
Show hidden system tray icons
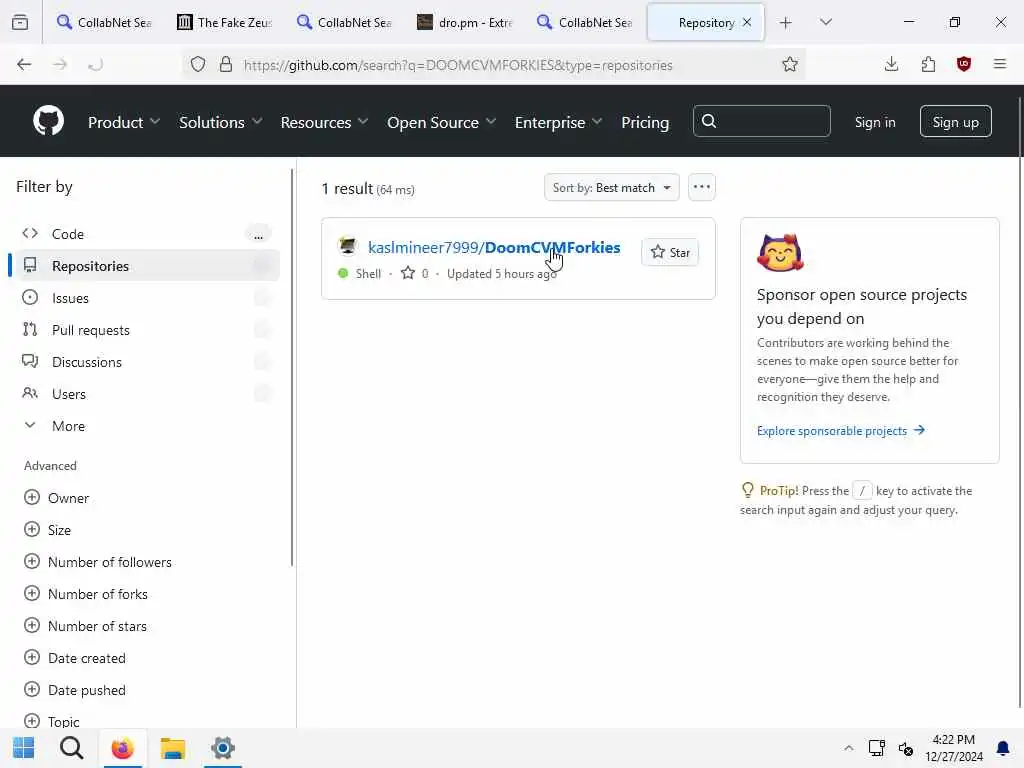click(x=848, y=748)
